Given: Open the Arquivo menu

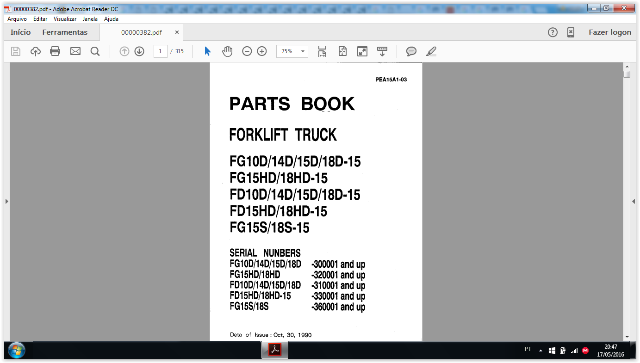Looking at the screenshot, I should 17,19.
